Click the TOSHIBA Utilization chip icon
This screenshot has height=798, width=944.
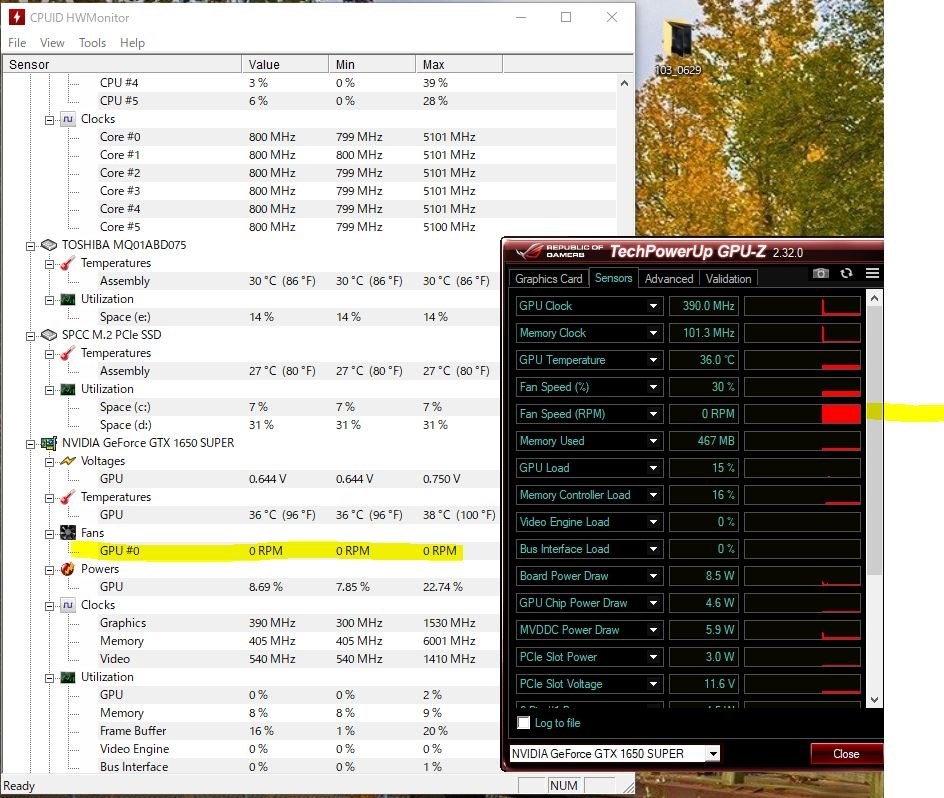coord(68,299)
